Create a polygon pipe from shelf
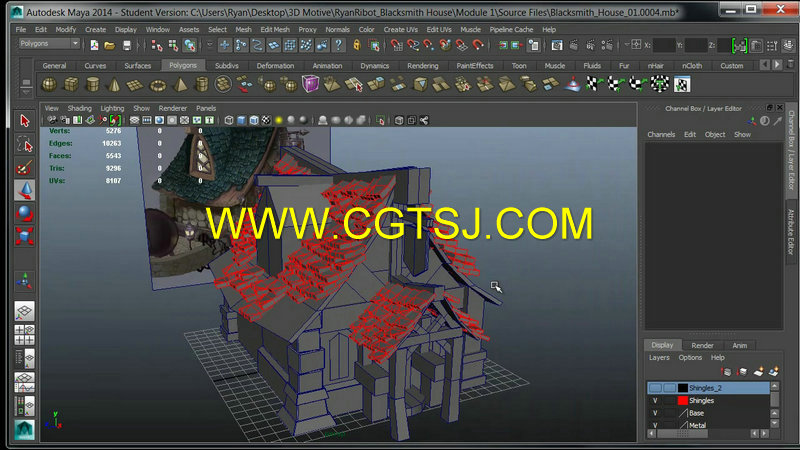Viewport: 800px width, 450px height. click(x=202, y=85)
